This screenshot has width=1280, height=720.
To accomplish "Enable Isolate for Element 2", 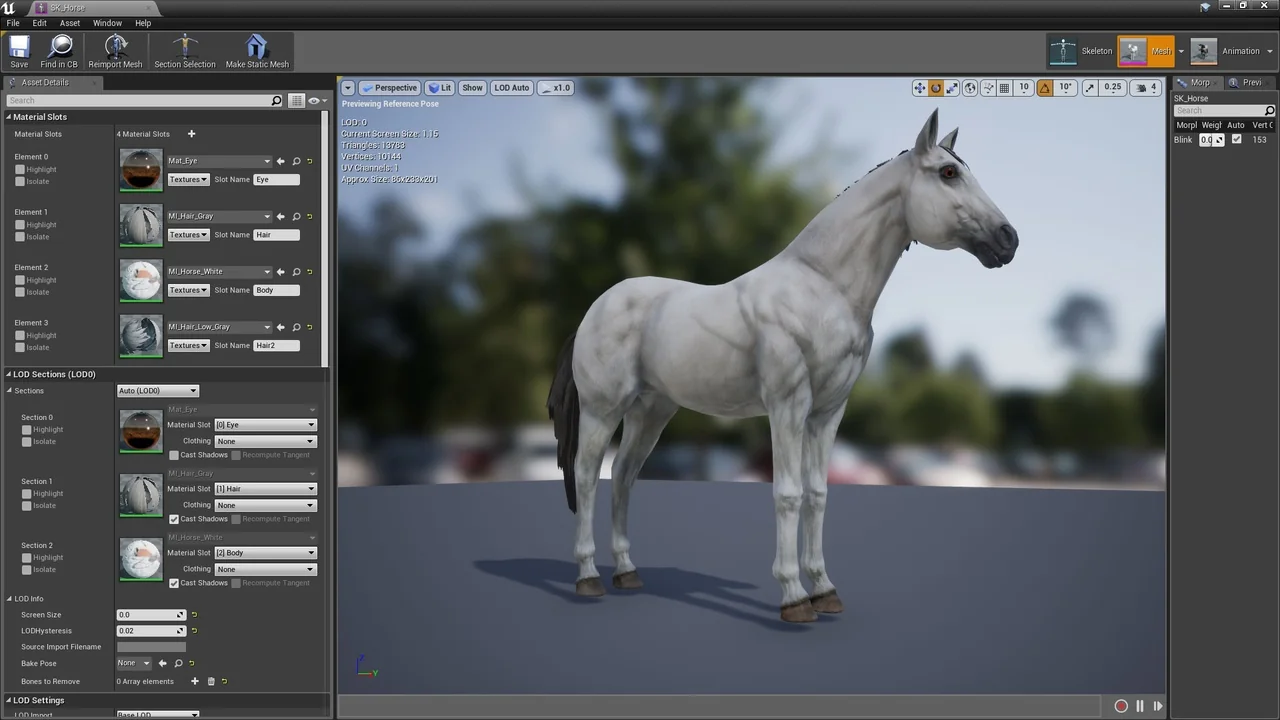I will coord(20,292).
